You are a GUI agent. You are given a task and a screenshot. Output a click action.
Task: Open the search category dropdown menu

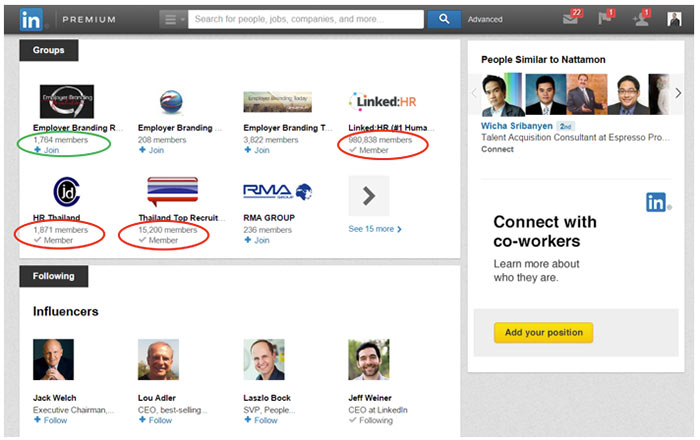coord(173,20)
